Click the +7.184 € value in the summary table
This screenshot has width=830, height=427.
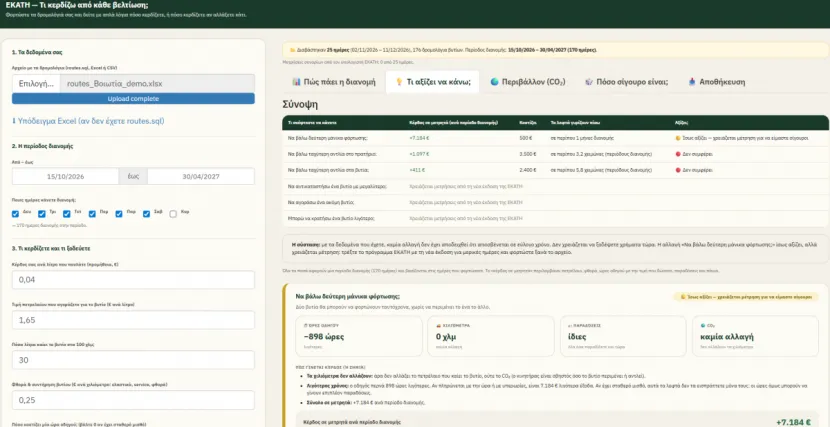419,138
